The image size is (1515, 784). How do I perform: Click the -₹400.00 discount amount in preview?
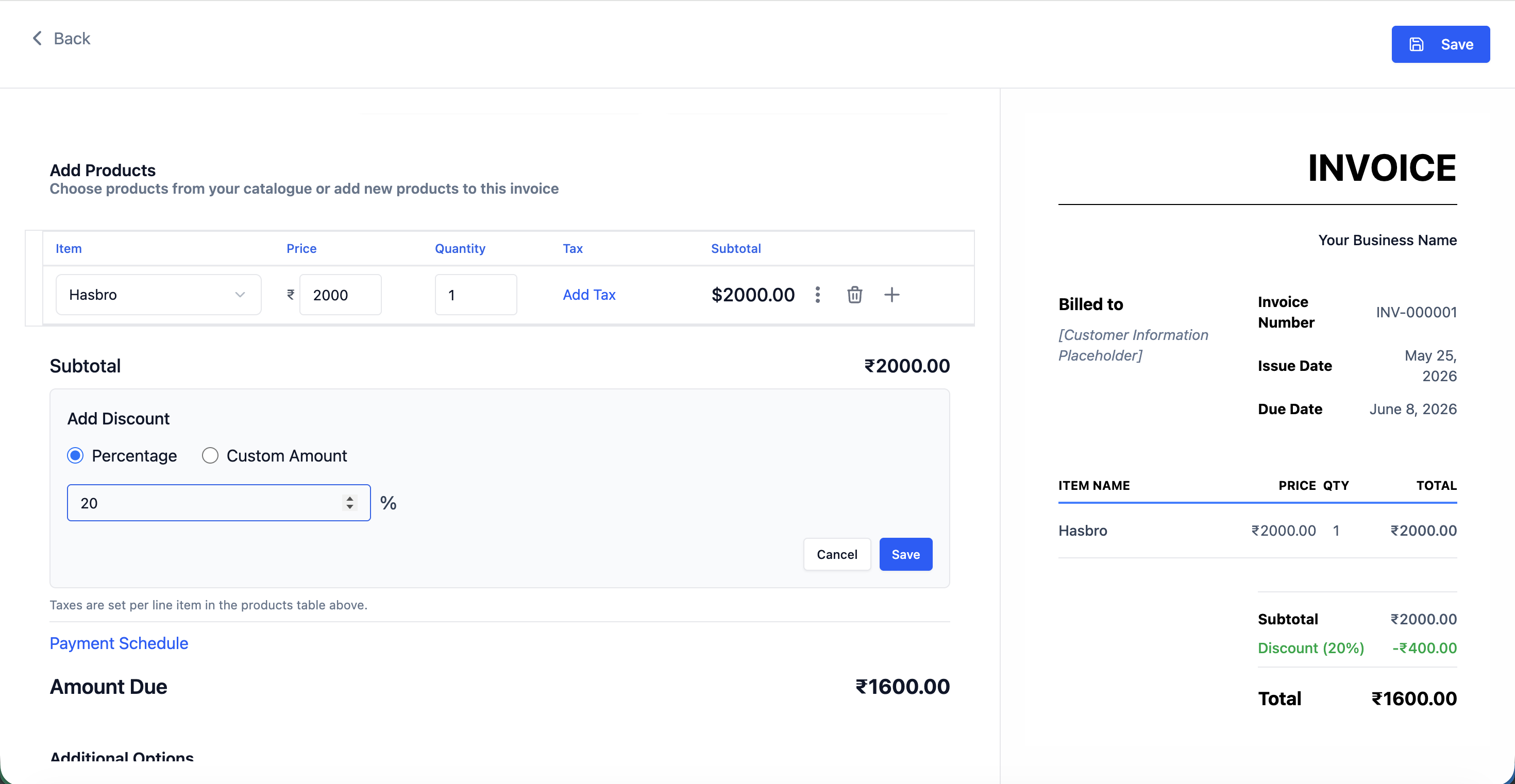(1424, 647)
